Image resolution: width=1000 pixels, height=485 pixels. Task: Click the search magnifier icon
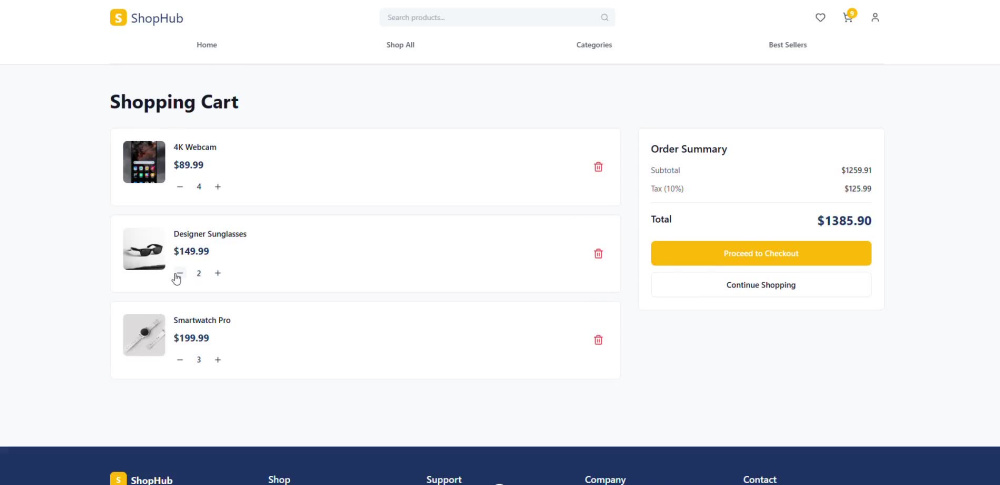point(605,18)
